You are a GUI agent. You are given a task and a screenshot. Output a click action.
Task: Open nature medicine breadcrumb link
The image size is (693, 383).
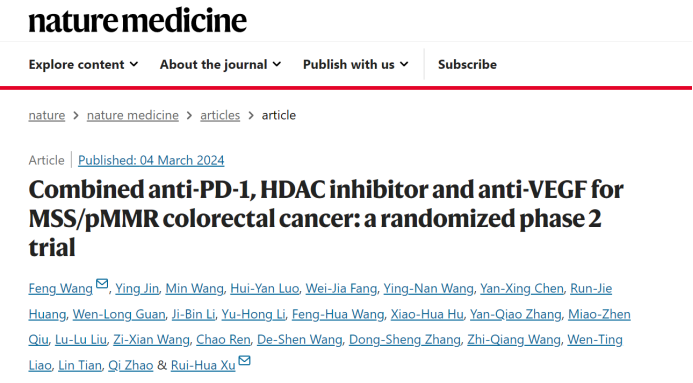point(133,115)
